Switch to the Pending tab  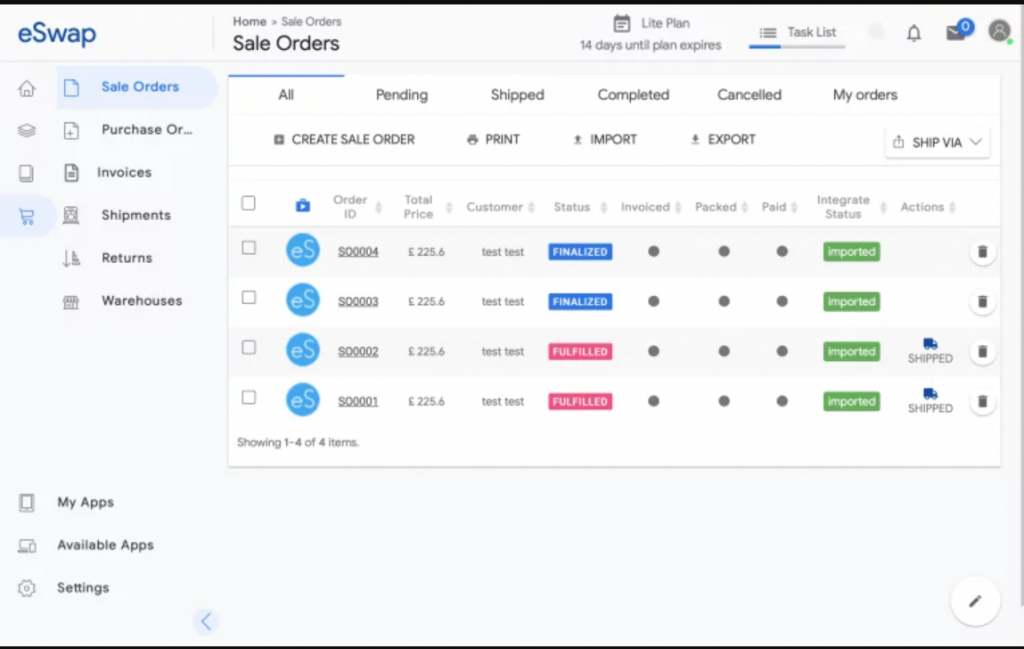(x=401, y=95)
